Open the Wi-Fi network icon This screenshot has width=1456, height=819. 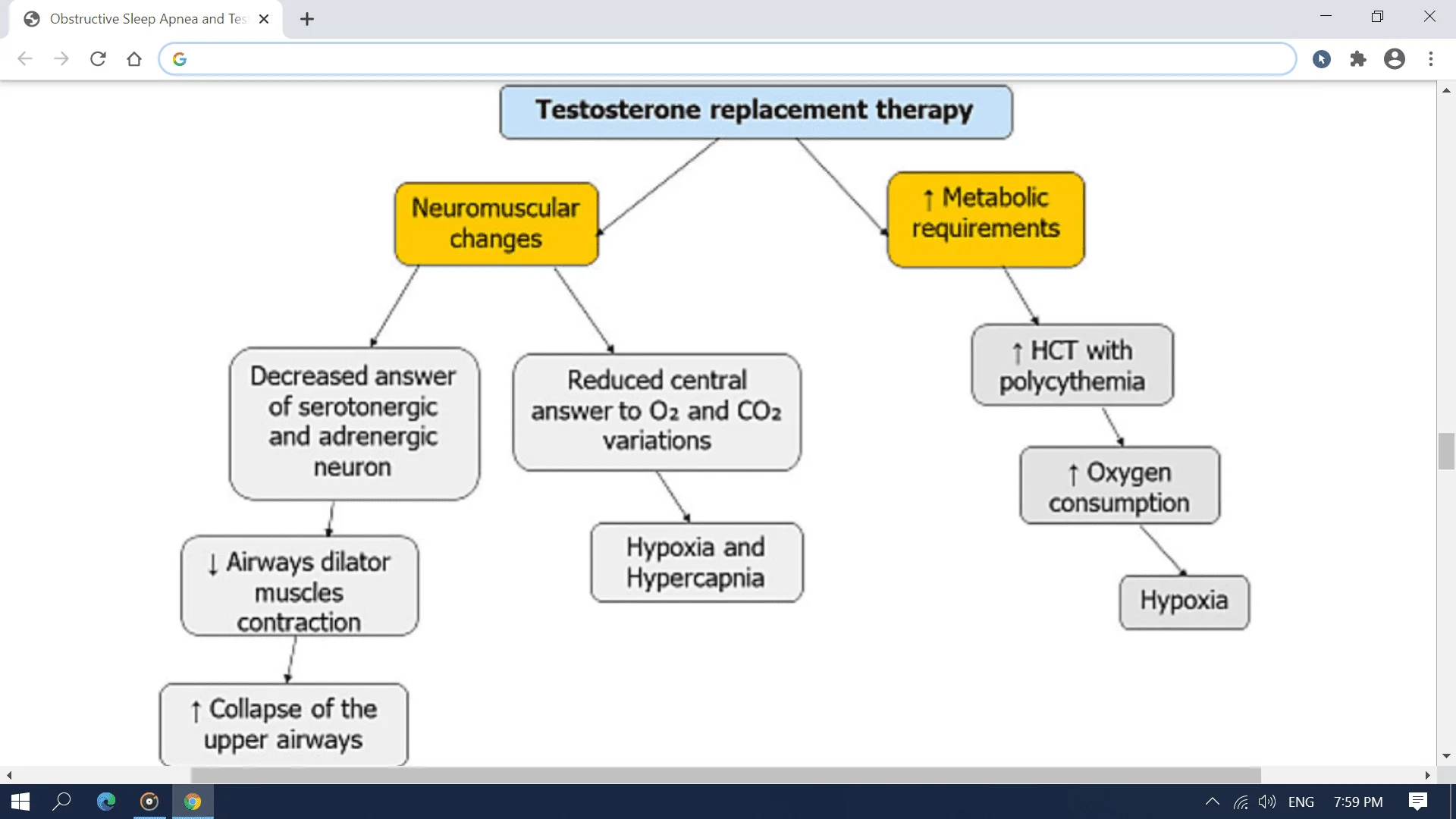click(1241, 802)
